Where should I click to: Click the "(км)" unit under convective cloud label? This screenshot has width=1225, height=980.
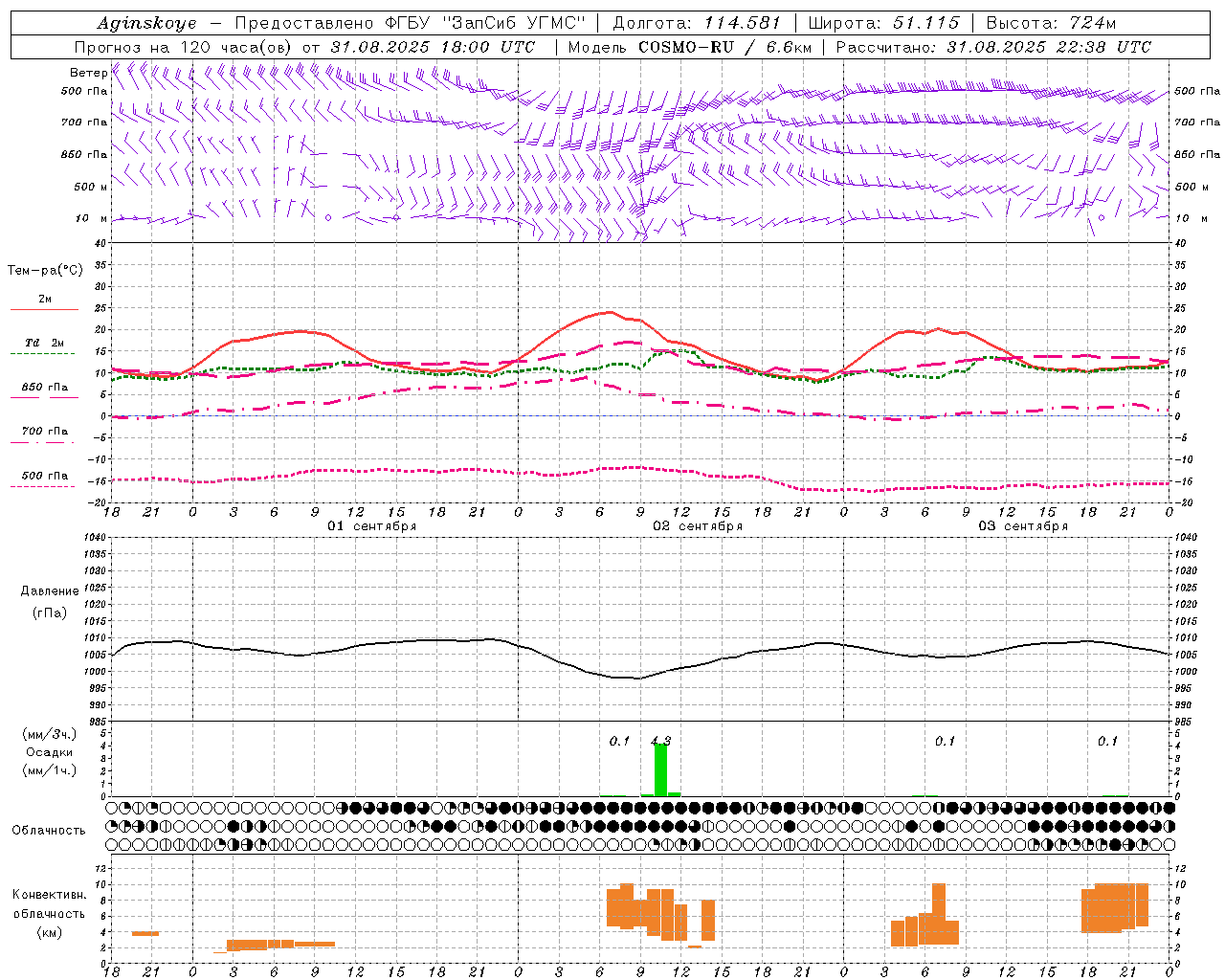(50, 932)
